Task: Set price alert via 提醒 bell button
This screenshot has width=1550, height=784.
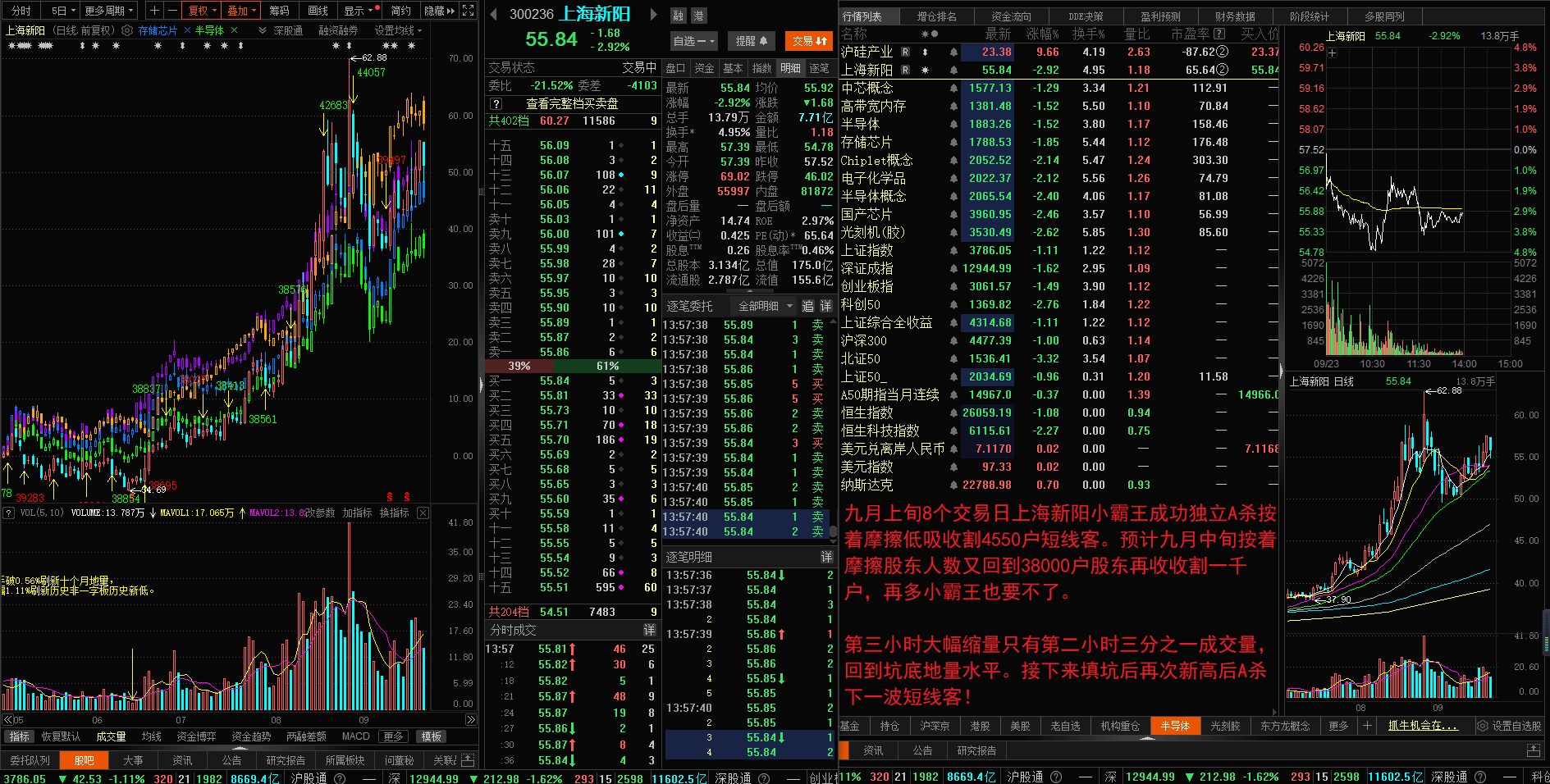Action: click(x=752, y=41)
